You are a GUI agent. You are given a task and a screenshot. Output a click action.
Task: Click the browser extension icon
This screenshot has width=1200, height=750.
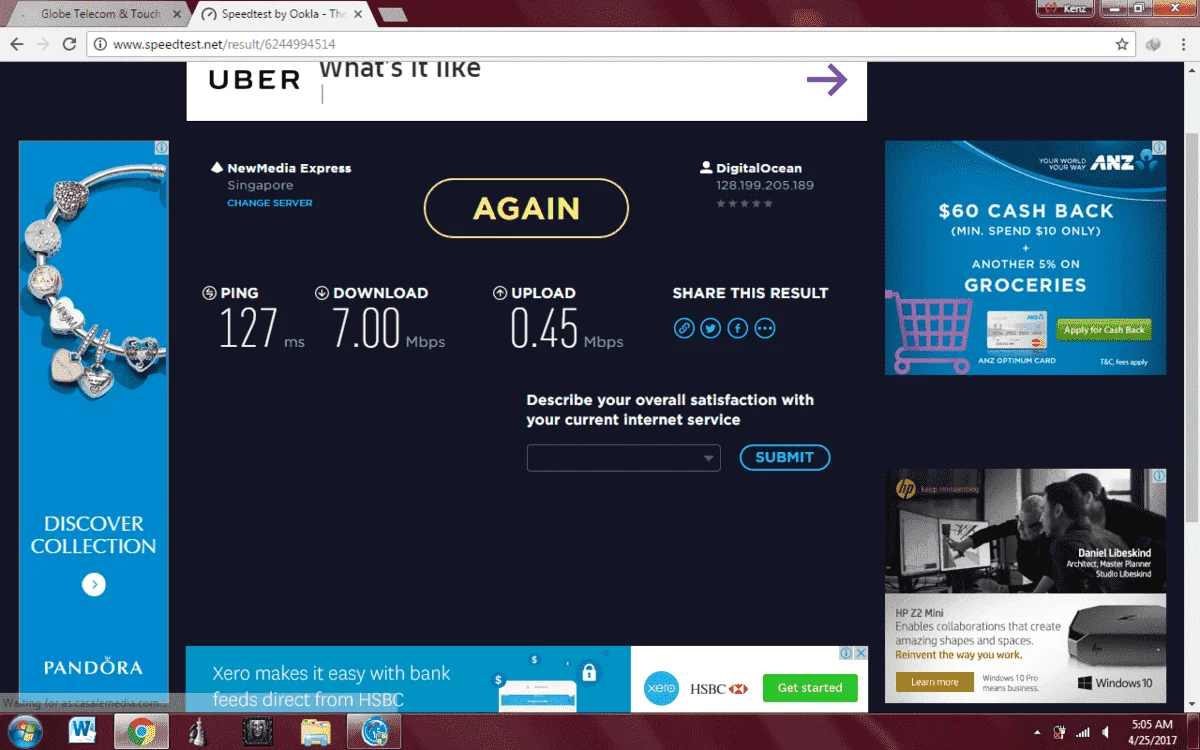pyautogui.click(x=1154, y=44)
